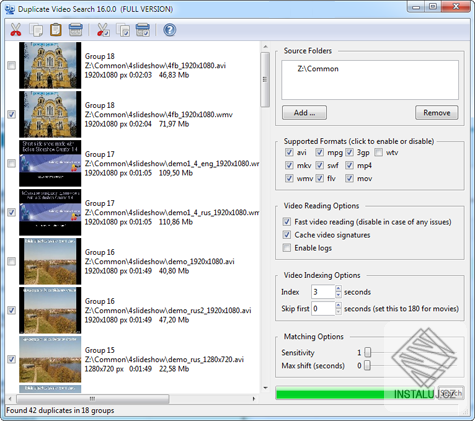Increase Skip first seconds with up arrow
Image resolution: width=475 pixels, height=421 pixels.
[338, 305]
